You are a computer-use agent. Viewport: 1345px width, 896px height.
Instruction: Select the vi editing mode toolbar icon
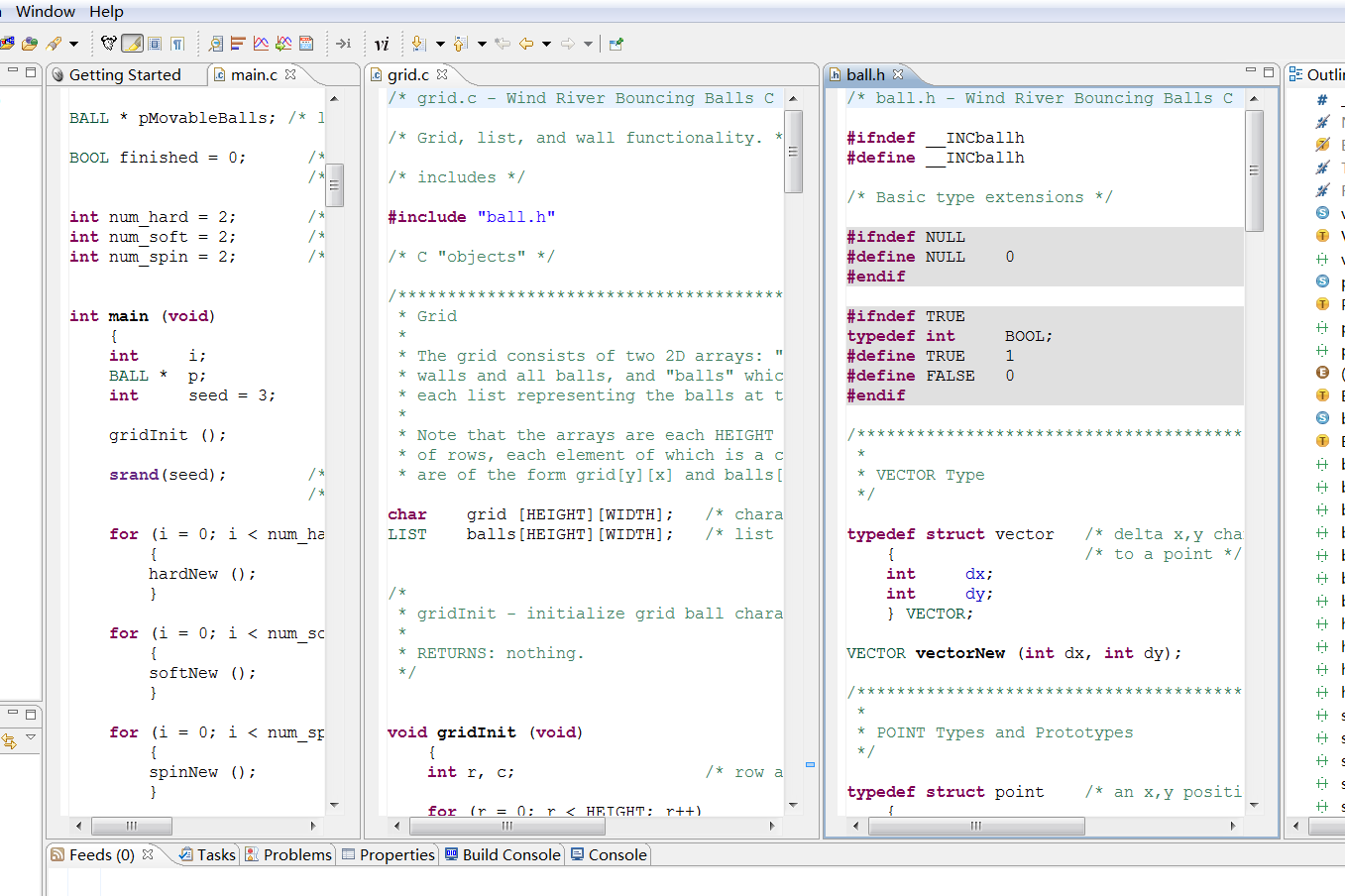[x=383, y=43]
